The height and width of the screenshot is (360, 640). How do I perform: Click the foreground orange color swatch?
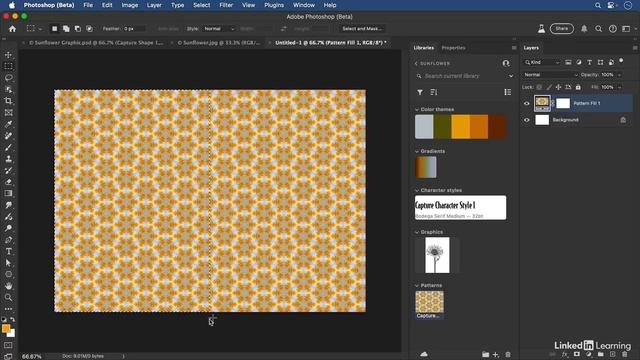pyautogui.click(x=6, y=329)
